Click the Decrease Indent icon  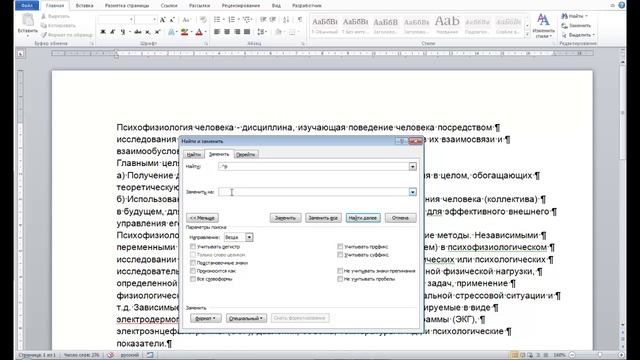(x=263, y=20)
